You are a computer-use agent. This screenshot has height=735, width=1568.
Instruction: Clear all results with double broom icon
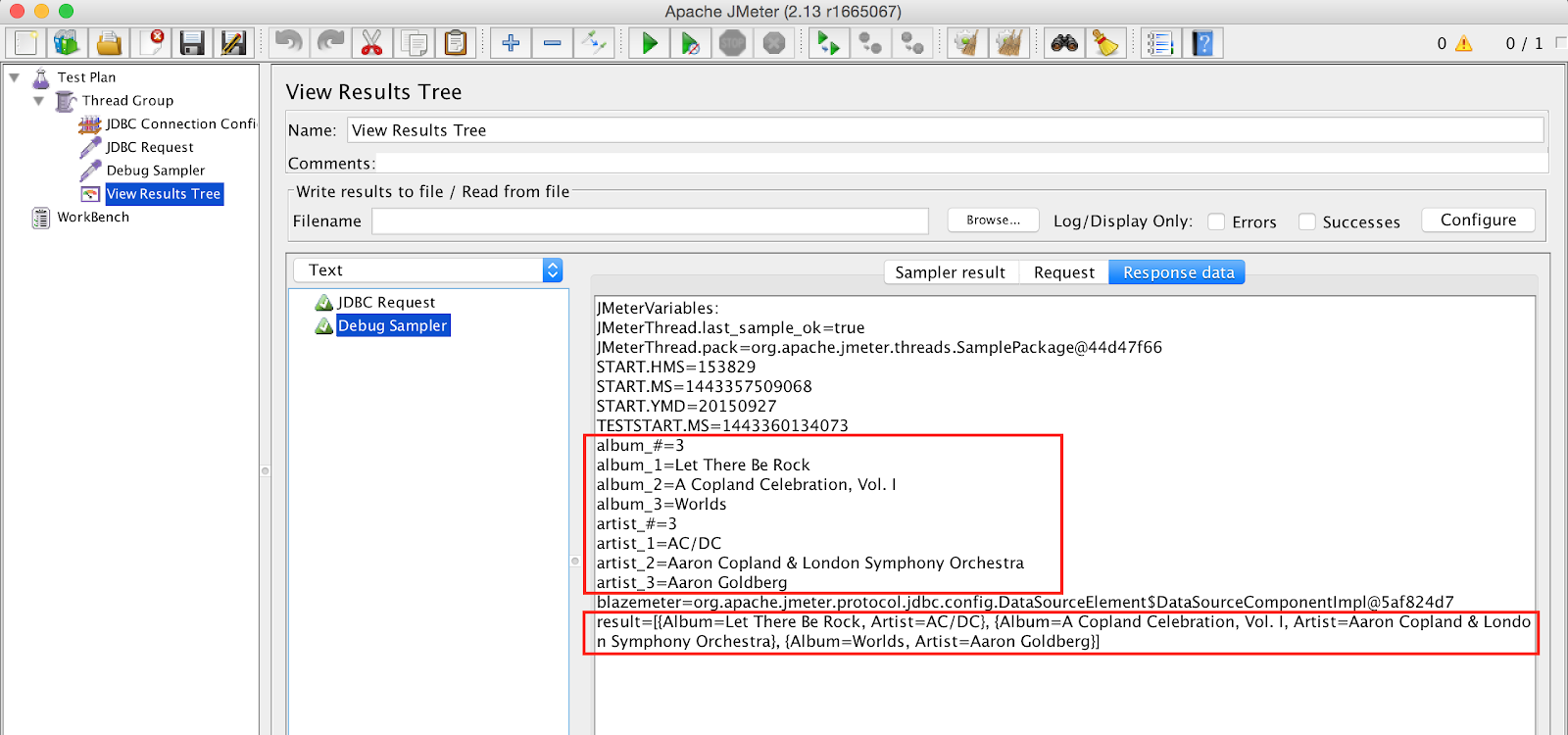point(1008,43)
